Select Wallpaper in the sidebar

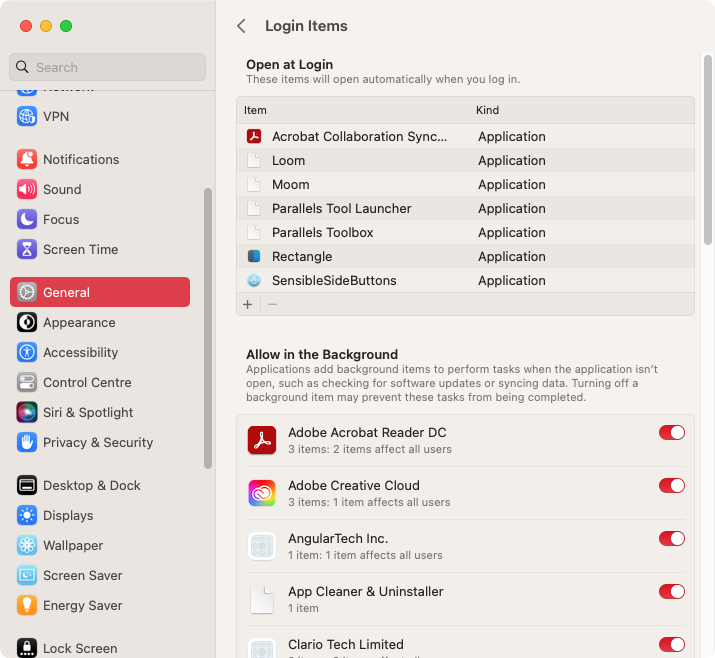tap(73, 545)
